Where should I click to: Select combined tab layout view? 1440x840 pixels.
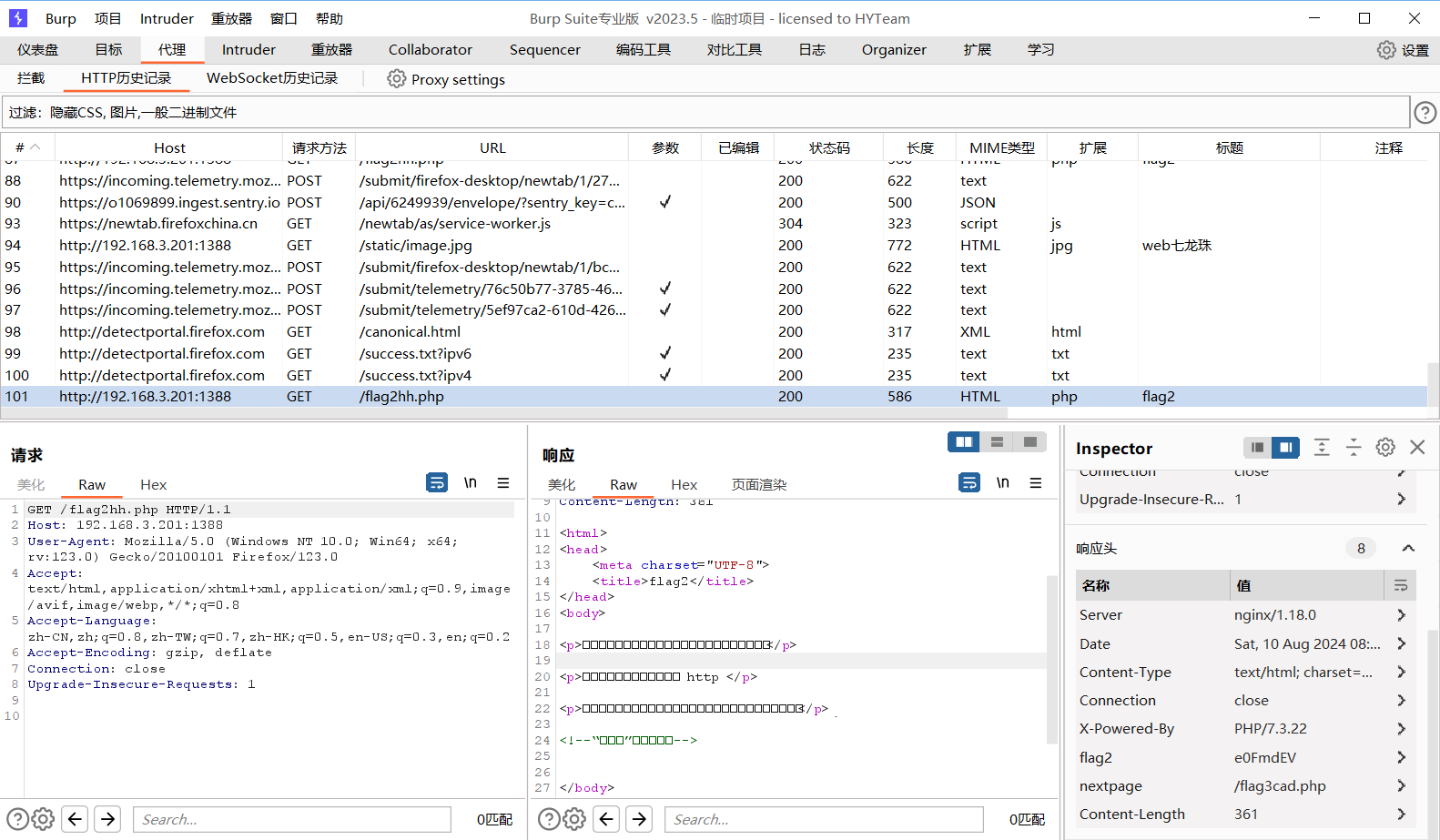(1030, 442)
